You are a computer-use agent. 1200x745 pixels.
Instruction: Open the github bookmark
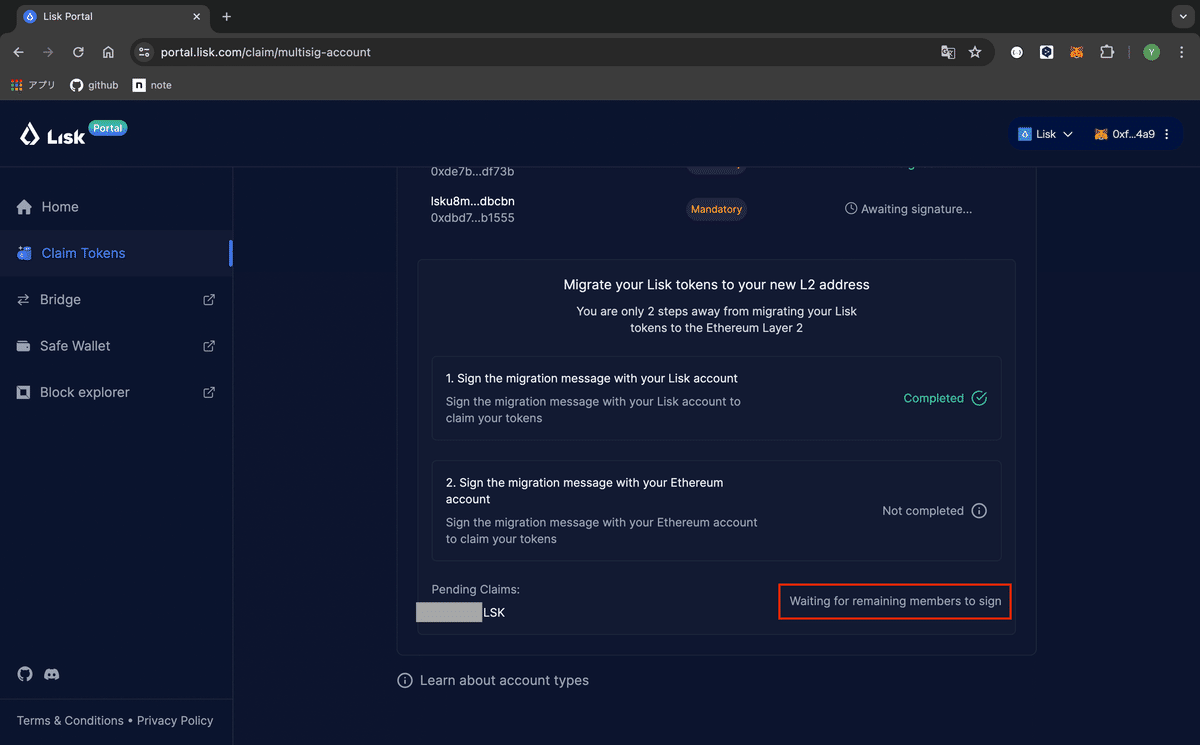(x=94, y=85)
